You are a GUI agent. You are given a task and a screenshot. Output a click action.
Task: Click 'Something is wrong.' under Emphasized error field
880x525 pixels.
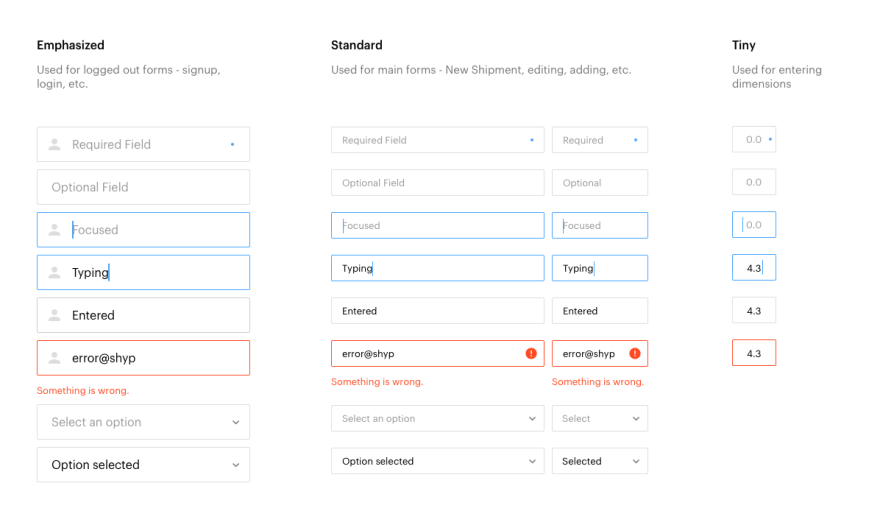[x=83, y=390]
